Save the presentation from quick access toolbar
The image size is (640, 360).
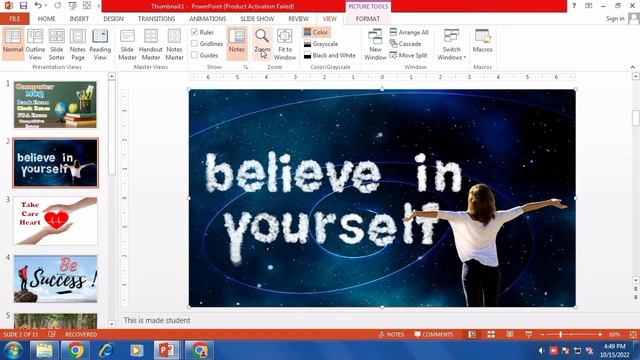[x=23, y=6]
